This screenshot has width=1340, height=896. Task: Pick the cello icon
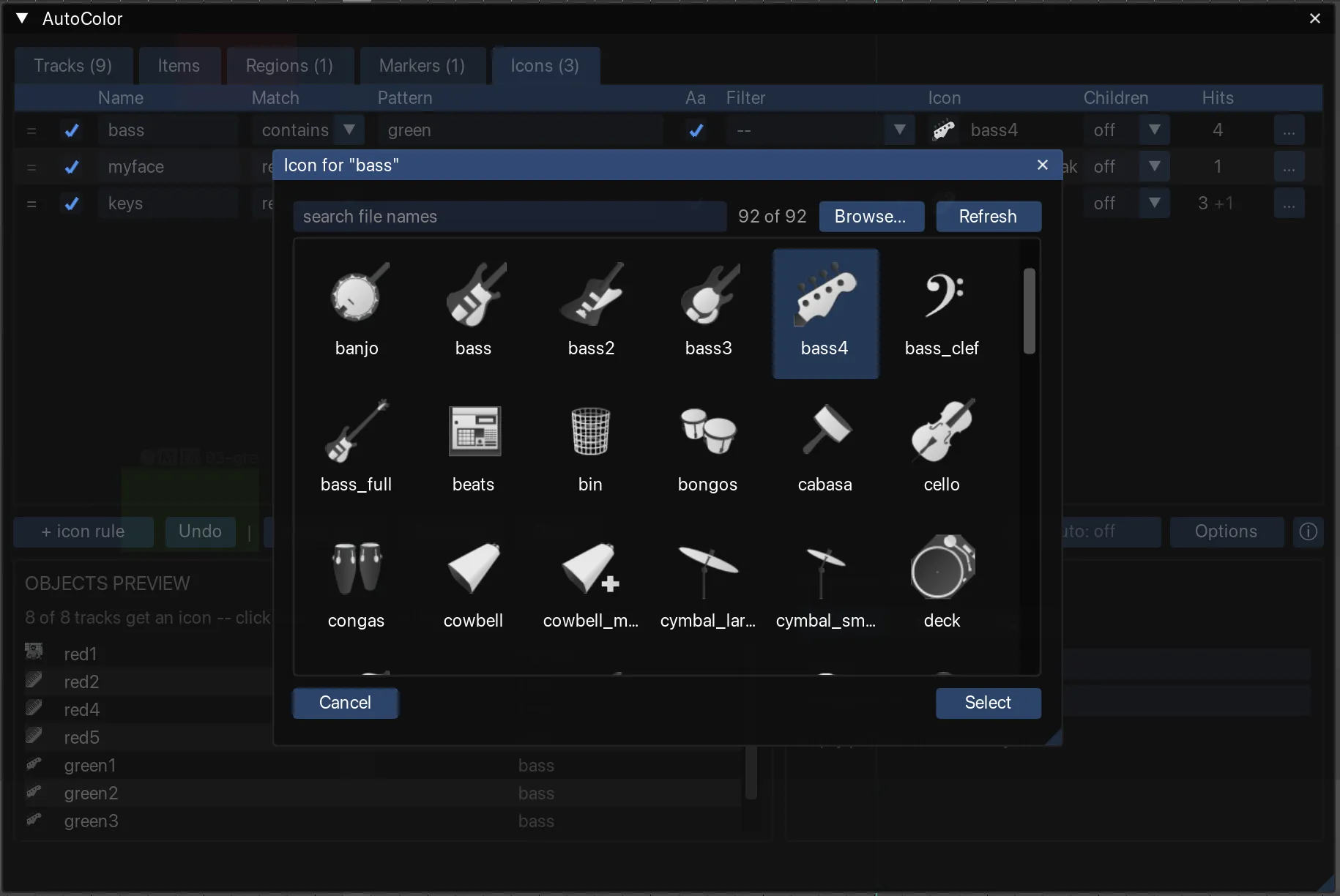pos(942,449)
